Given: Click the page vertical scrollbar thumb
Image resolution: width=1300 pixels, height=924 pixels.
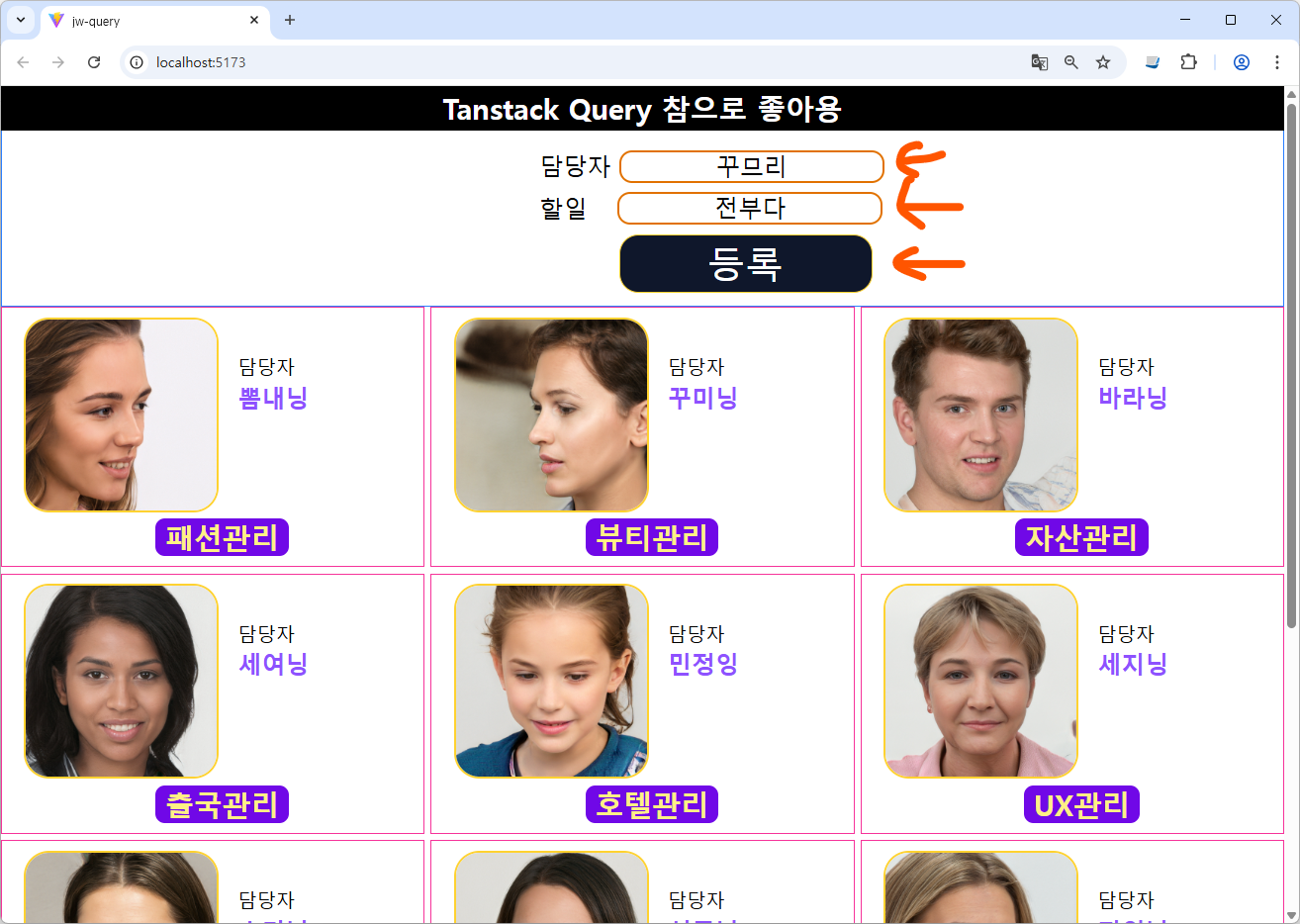Looking at the screenshot, I should tap(1291, 364).
